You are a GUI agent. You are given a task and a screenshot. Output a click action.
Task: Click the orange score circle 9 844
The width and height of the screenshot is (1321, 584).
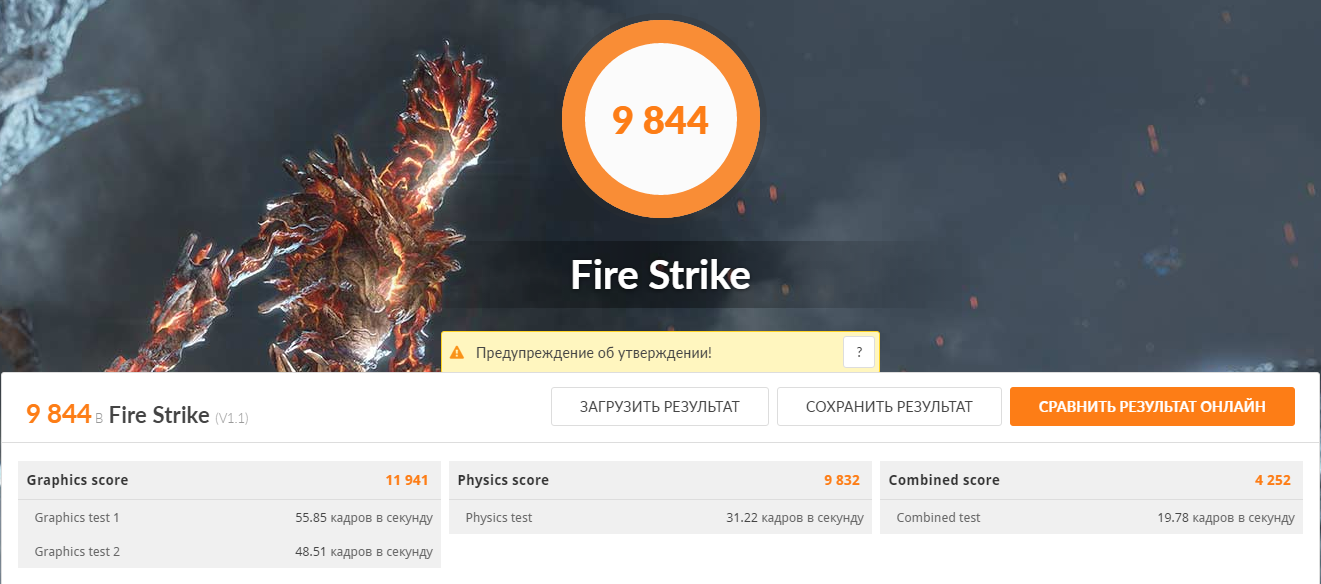point(661,119)
